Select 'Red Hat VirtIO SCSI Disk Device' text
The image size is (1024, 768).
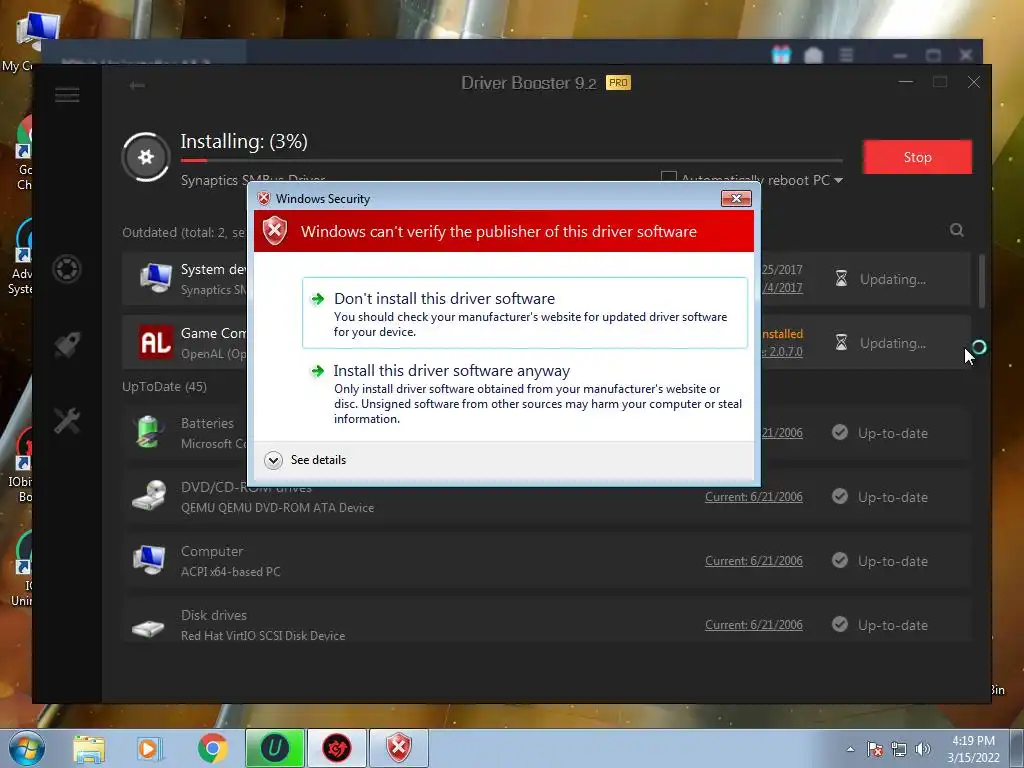click(263, 635)
